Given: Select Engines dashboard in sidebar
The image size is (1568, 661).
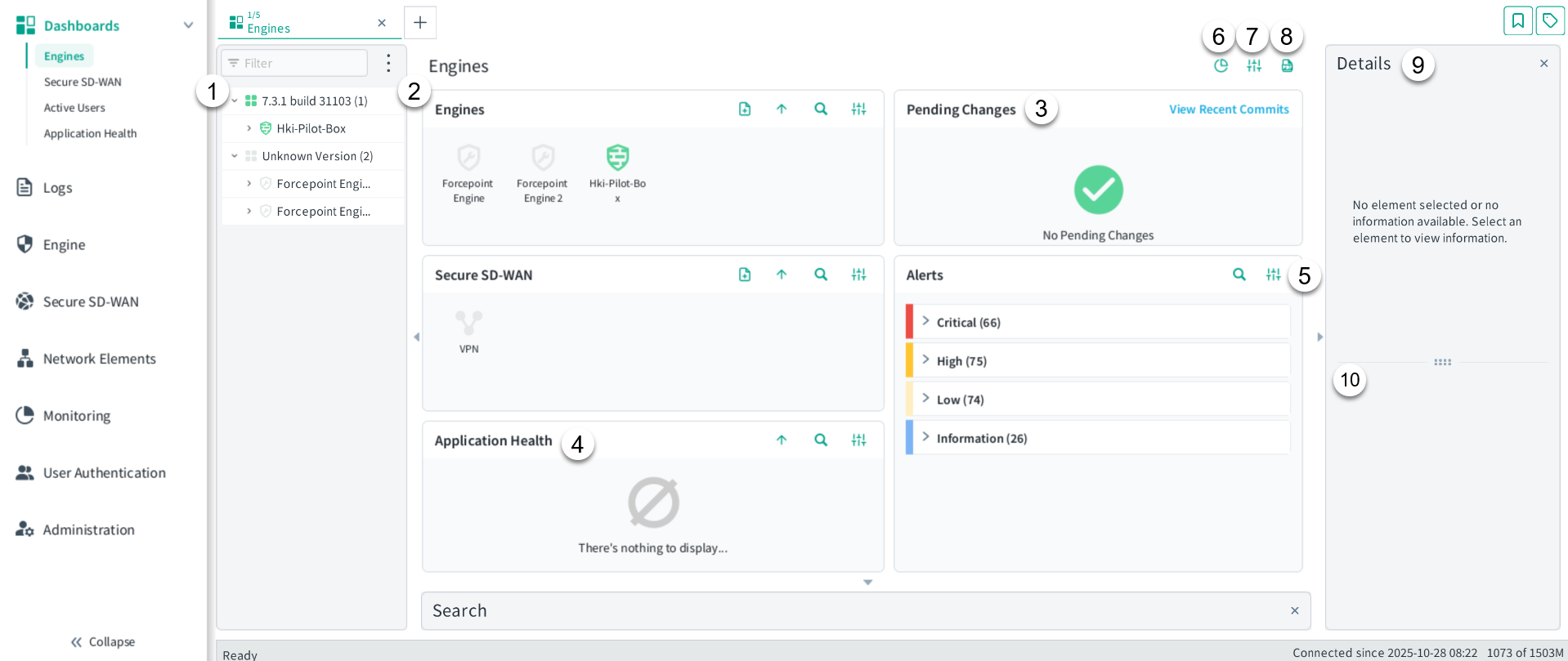Looking at the screenshot, I should [x=64, y=56].
